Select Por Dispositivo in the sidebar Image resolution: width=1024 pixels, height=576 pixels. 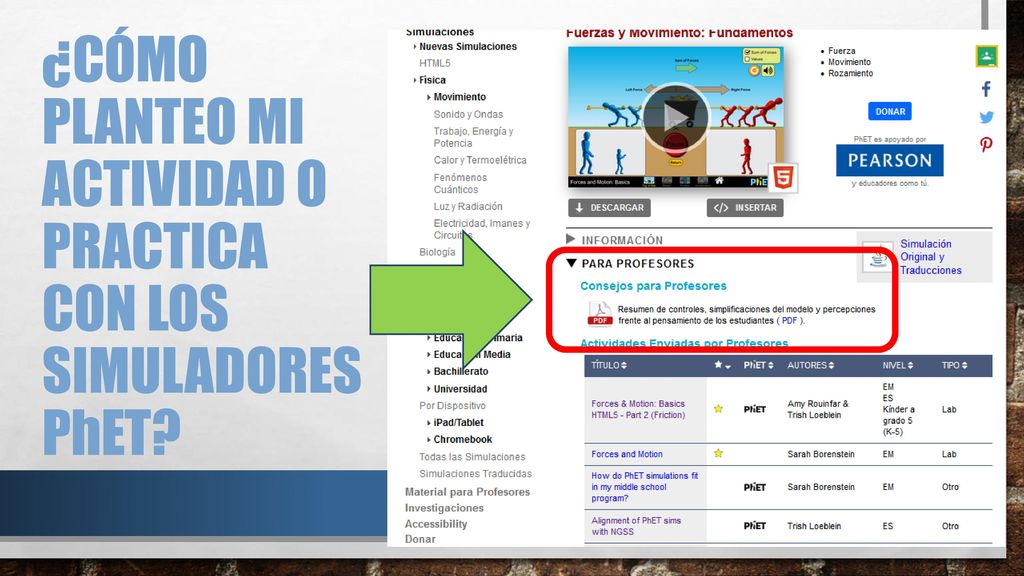[x=453, y=406]
